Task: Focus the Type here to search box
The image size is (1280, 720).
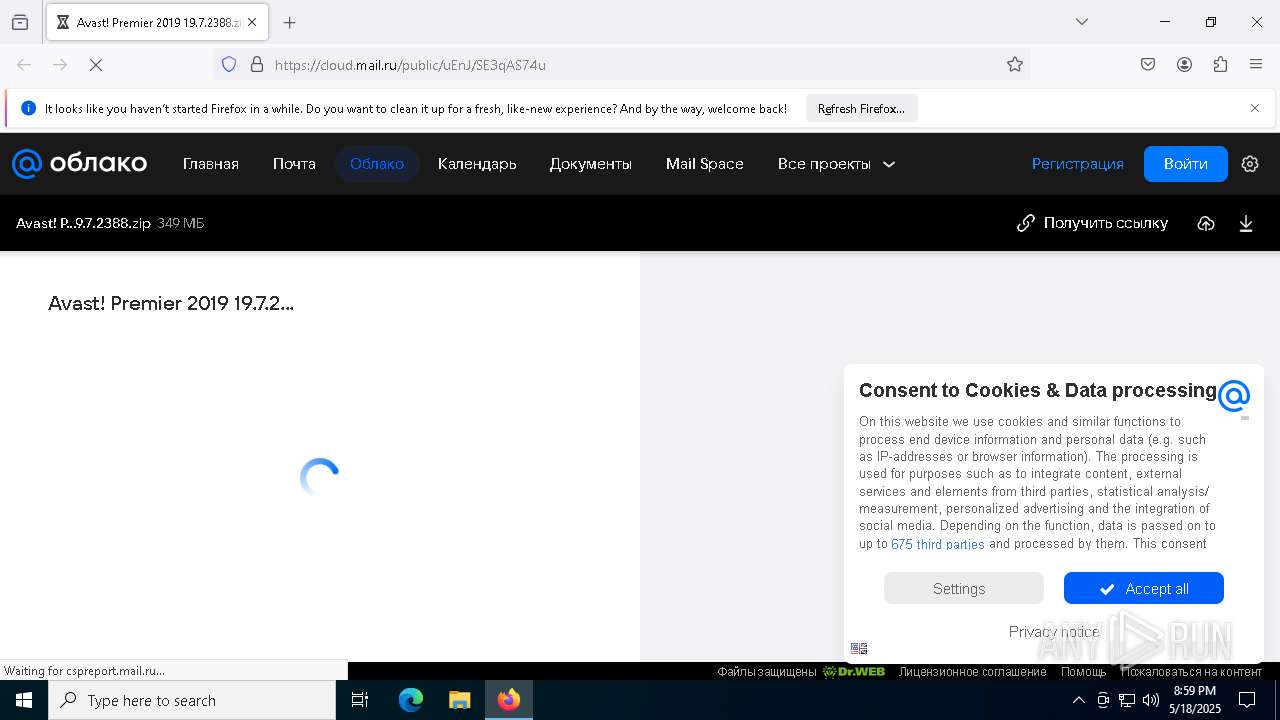Action: [x=192, y=700]
